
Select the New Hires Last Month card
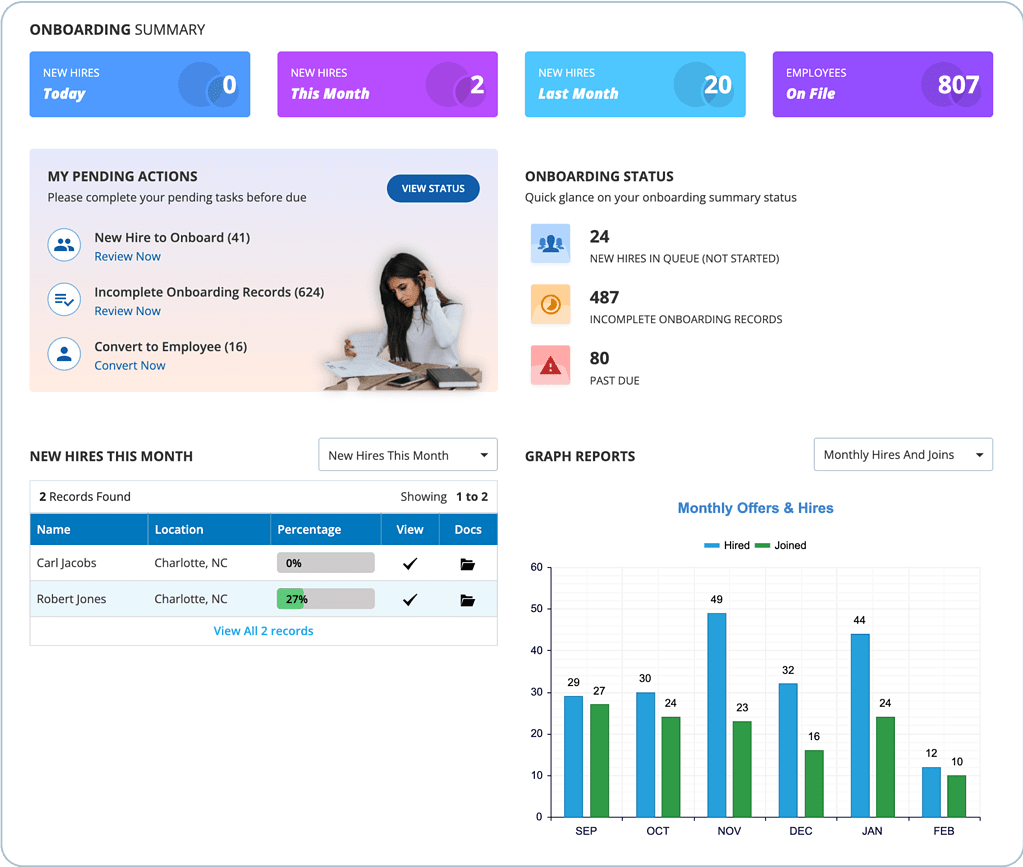tap(634, 84)
